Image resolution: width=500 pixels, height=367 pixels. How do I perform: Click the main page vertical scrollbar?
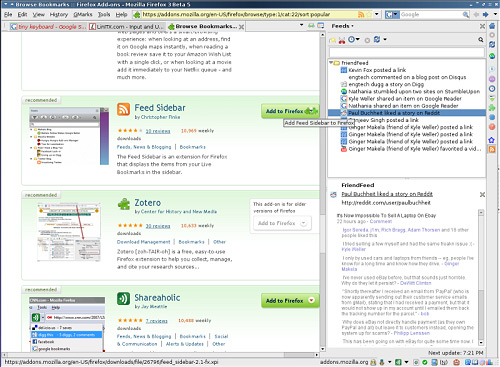[x=322, y=192]
